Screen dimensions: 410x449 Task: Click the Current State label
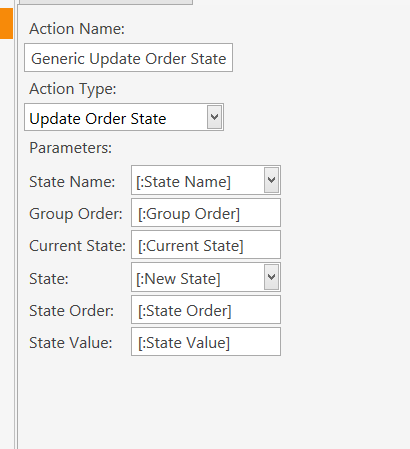click(77, 246)
